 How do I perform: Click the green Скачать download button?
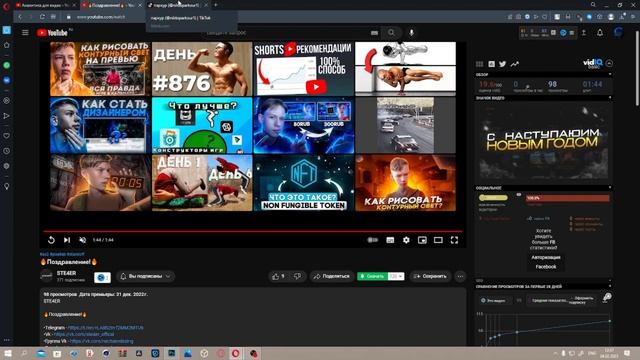point(372,276)
